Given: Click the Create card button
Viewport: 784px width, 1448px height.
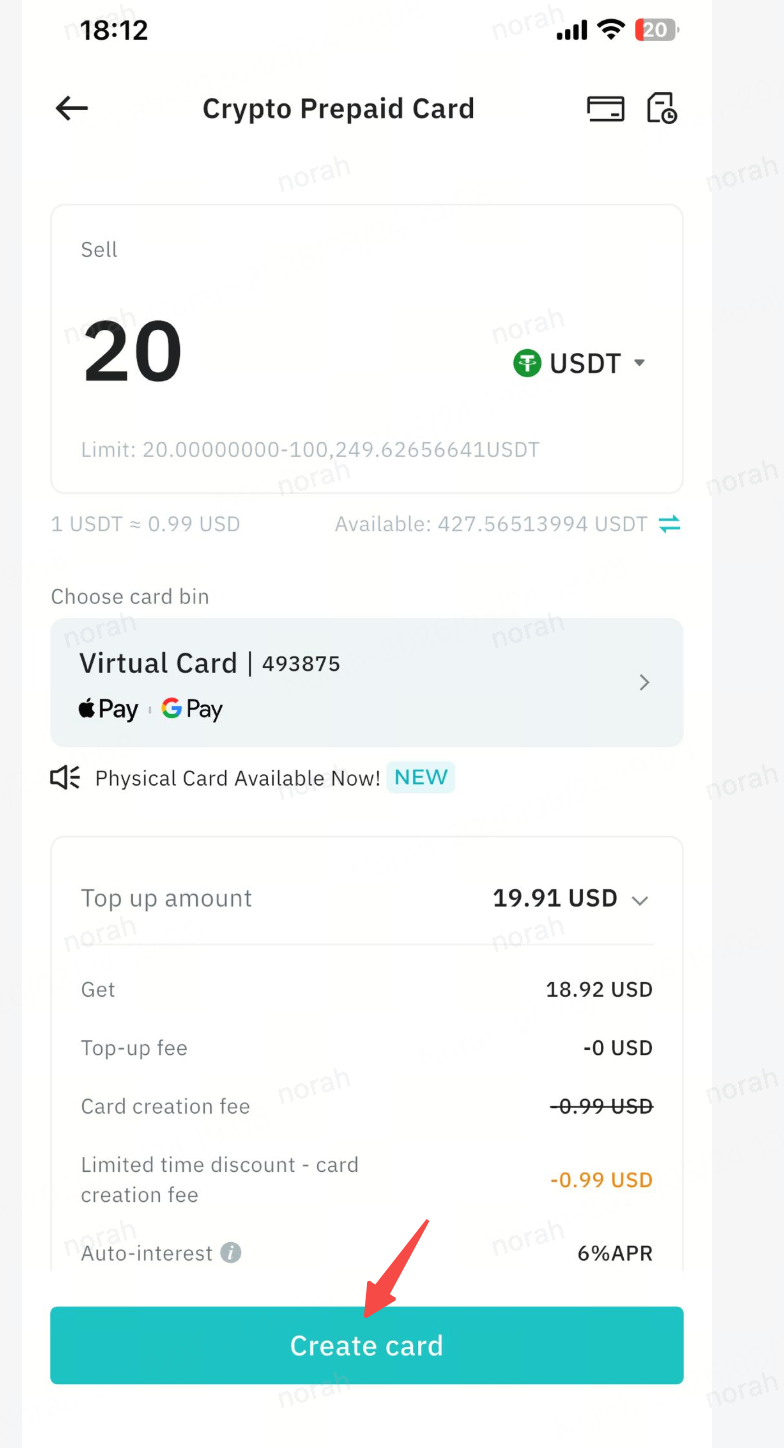Looking at the screenshot, I should pyautogui.click(x=367, y=1345).
